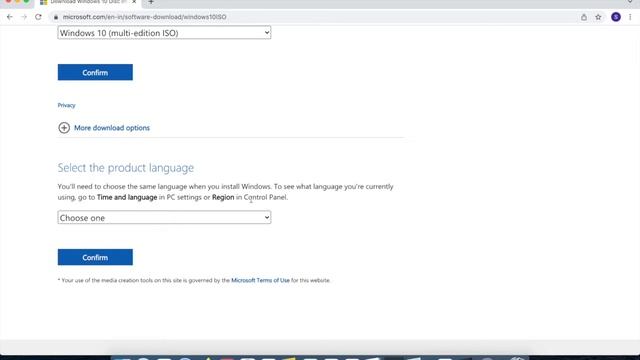
Task: Confirm the selected Windows edition
Action: [x=95, y=72]
